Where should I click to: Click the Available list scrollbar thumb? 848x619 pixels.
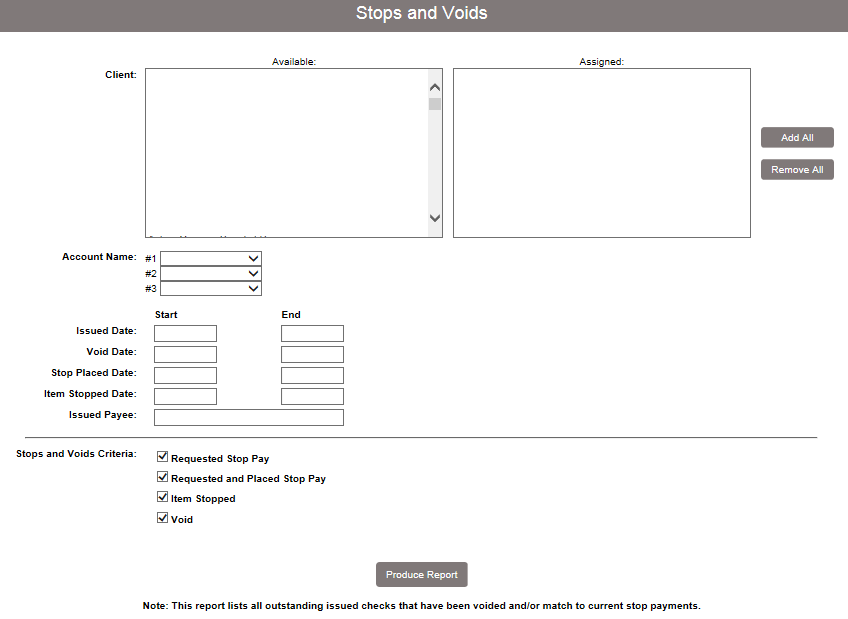(435, 104)
